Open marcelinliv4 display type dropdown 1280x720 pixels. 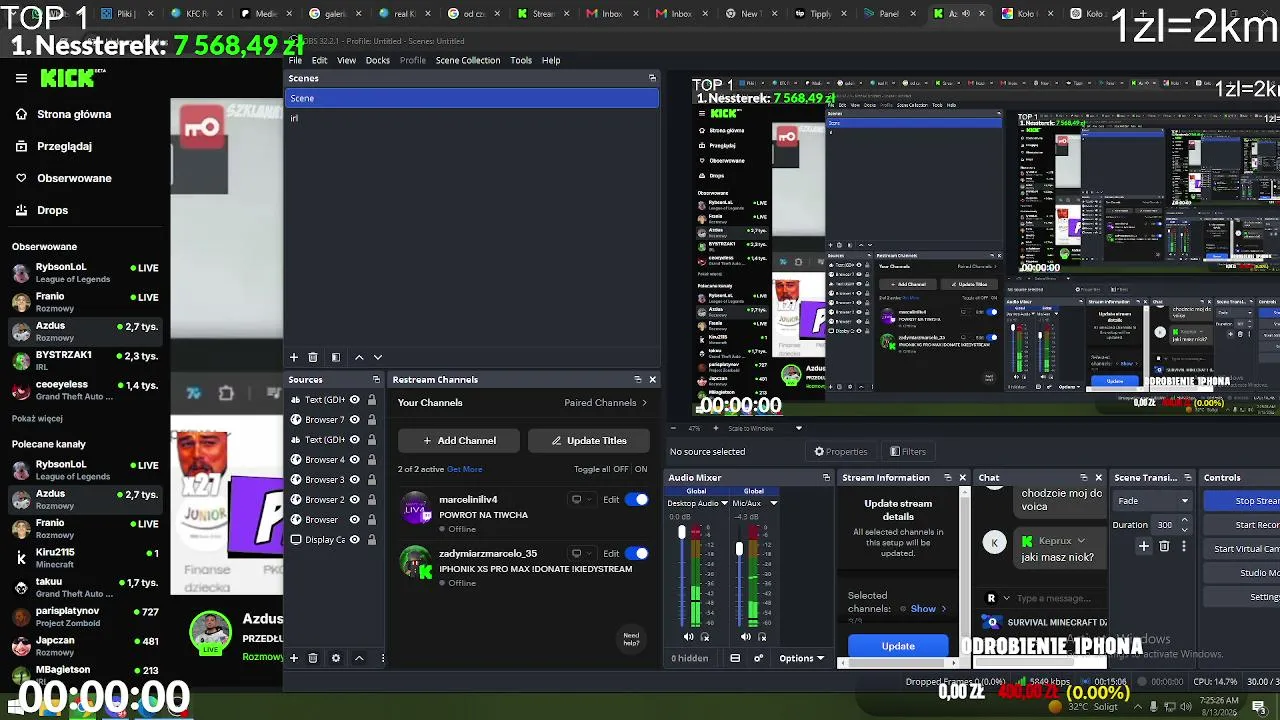point(580,500)
